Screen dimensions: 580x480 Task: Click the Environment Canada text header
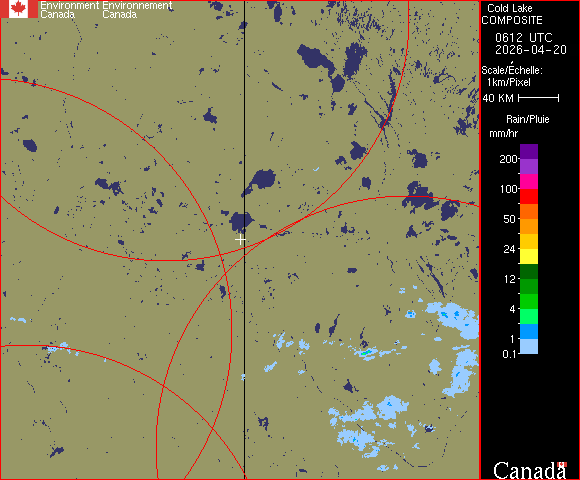point(70,10)
